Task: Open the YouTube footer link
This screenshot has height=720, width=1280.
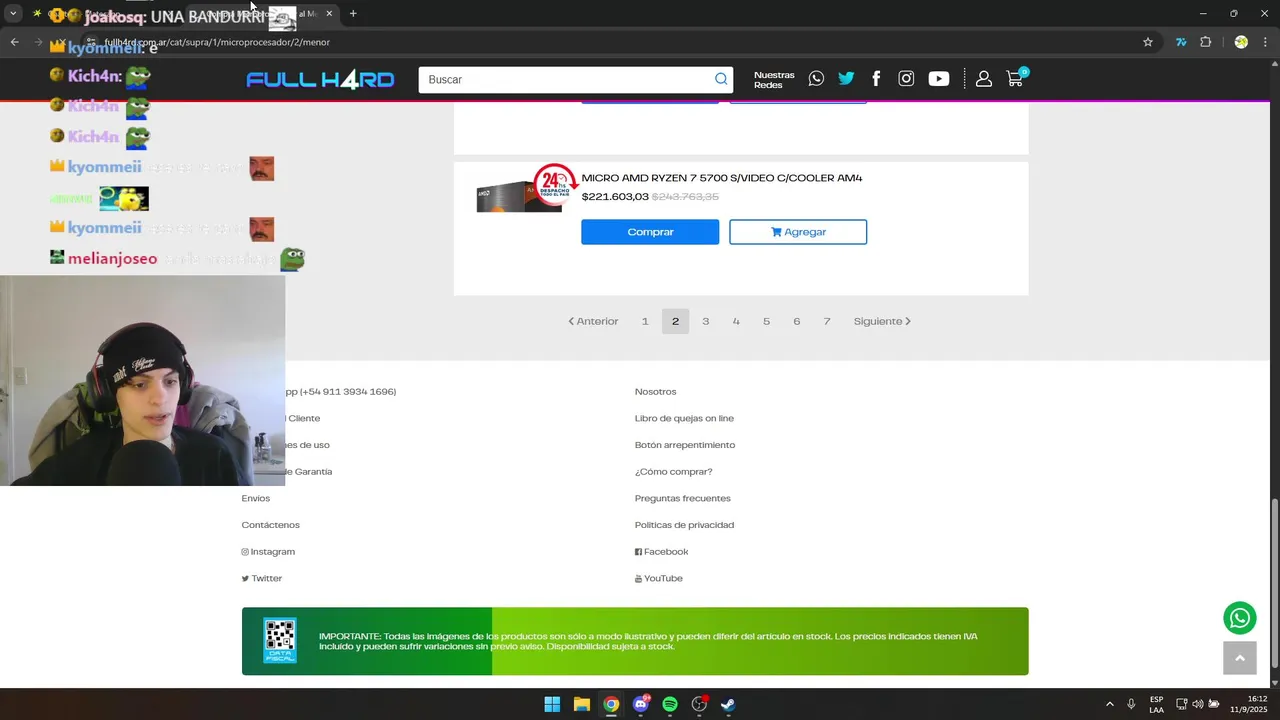Action: point(658,578)
